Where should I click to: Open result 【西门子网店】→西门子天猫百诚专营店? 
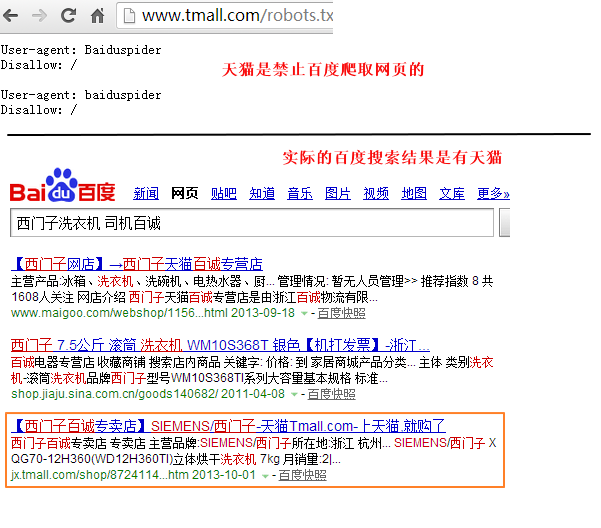137,264
